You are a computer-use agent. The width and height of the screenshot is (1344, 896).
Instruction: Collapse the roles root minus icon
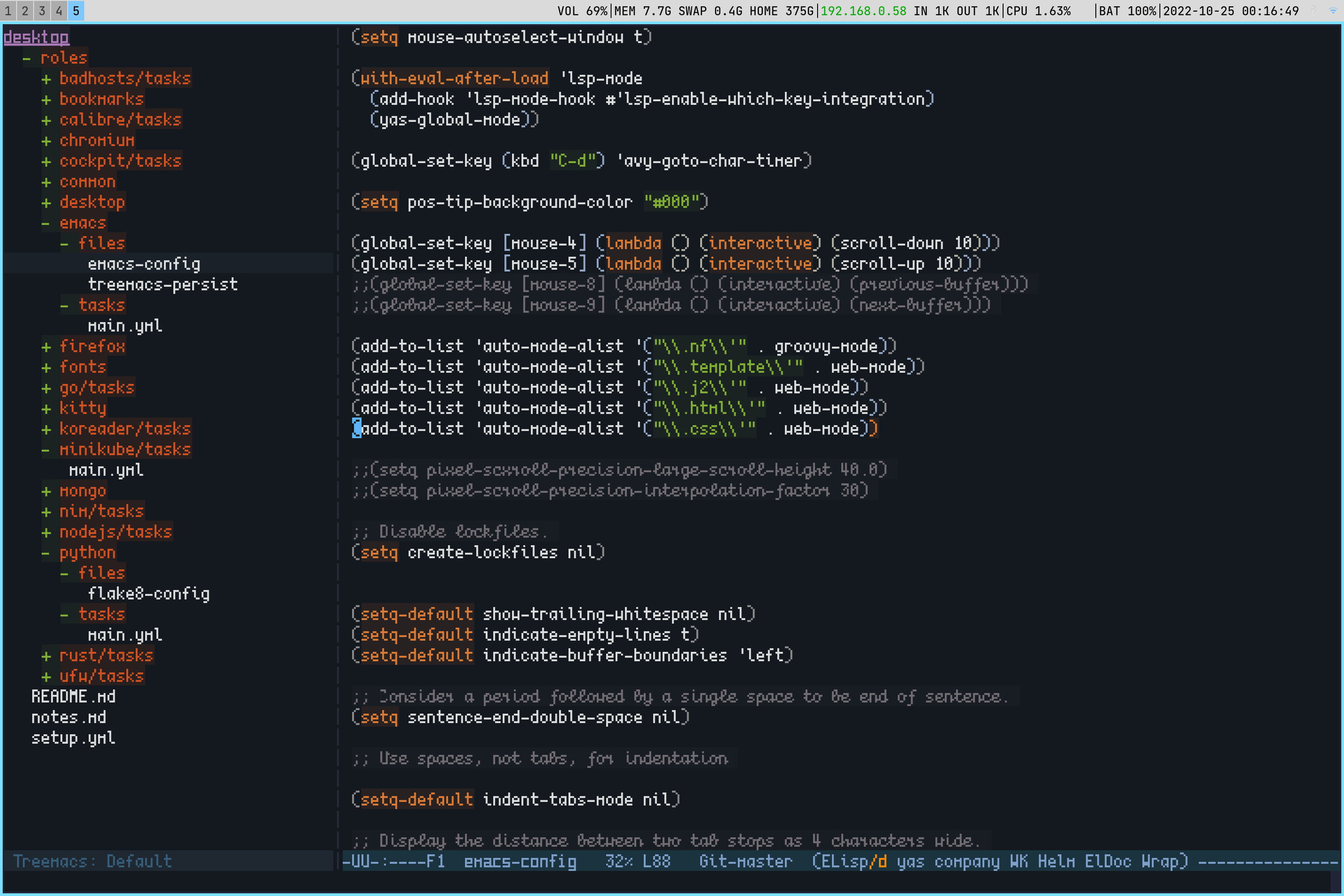point(27,58)
